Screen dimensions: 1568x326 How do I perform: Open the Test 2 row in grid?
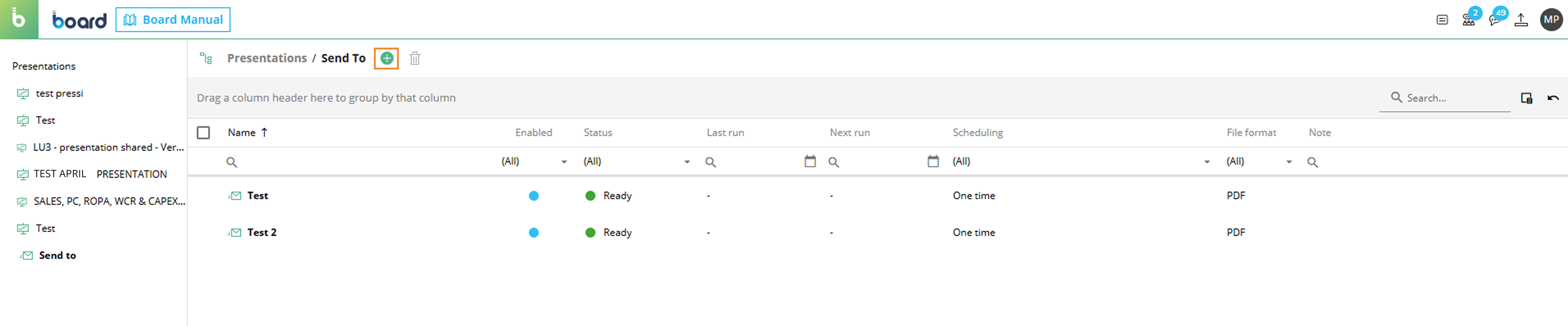tap(262, 232)
